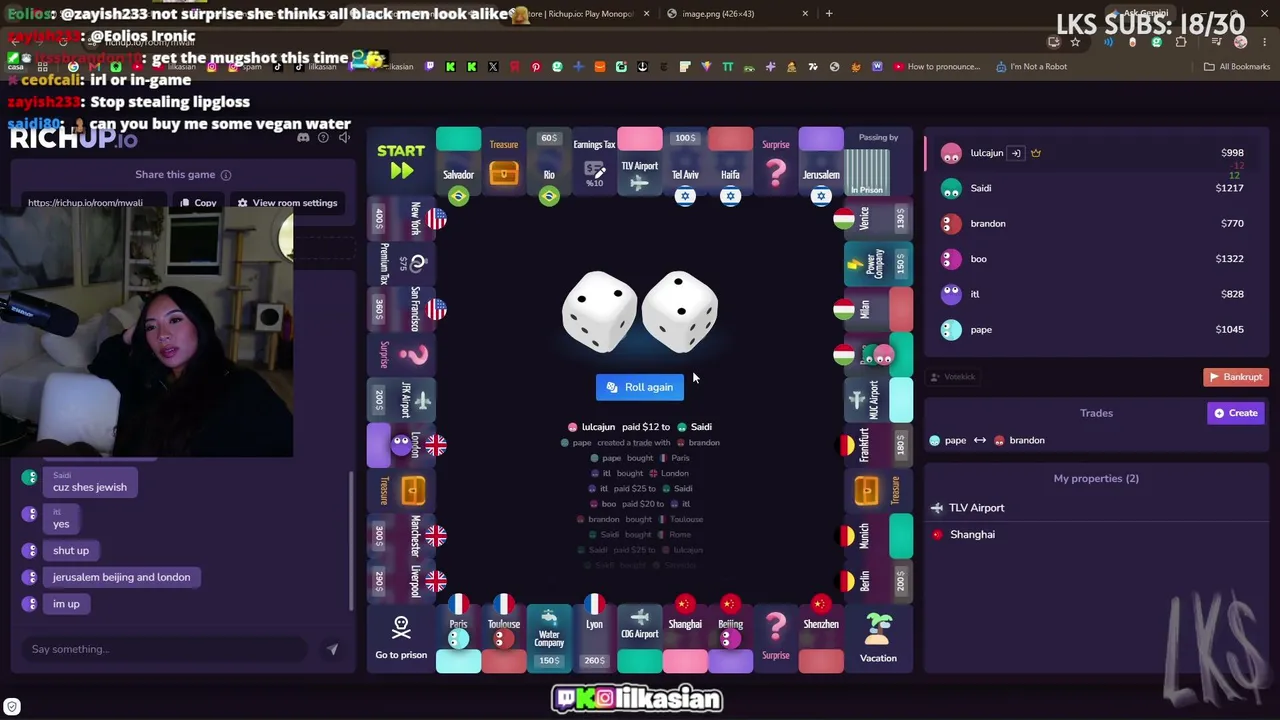Open the I'm Not a Robot bookmark
1280x720 pixels.
(1031, 67)
